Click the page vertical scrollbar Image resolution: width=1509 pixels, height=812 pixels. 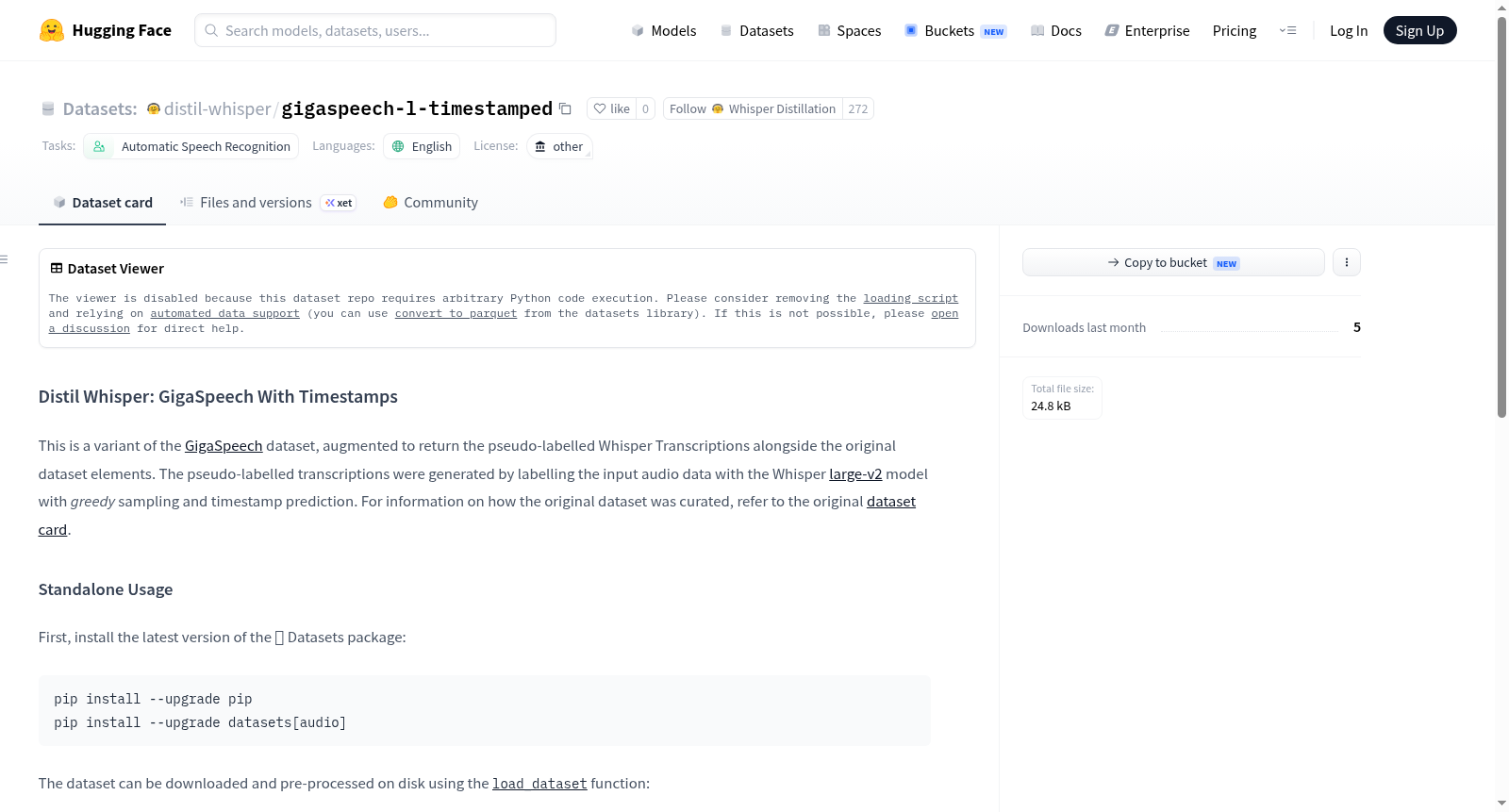1501,217
